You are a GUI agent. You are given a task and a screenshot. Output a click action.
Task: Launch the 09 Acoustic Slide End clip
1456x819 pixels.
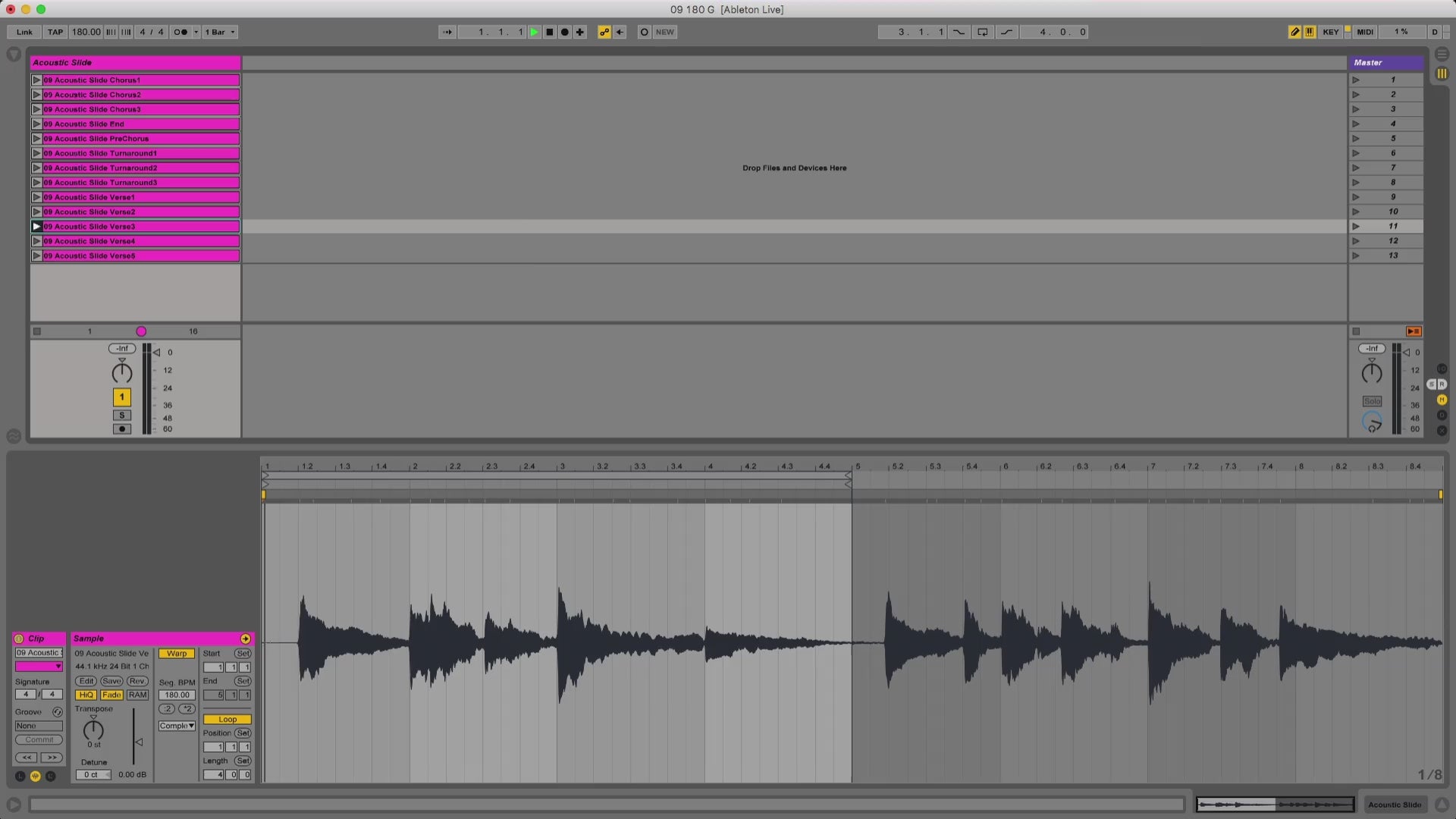36,124
